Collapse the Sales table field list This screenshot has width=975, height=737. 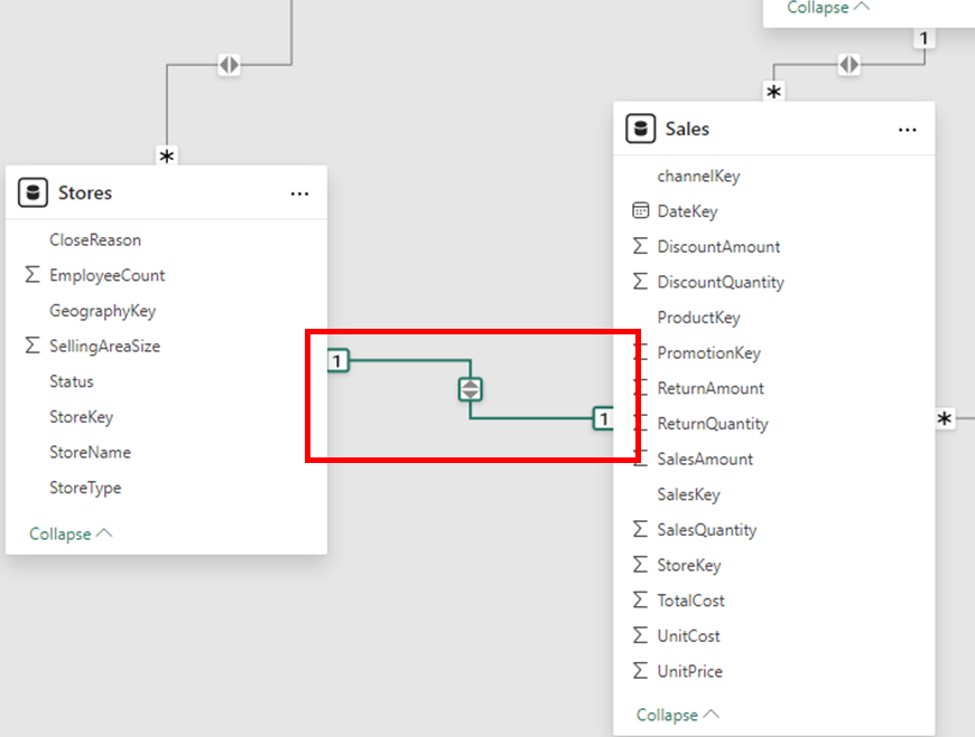pyautogui.click(x=678, y=715)
